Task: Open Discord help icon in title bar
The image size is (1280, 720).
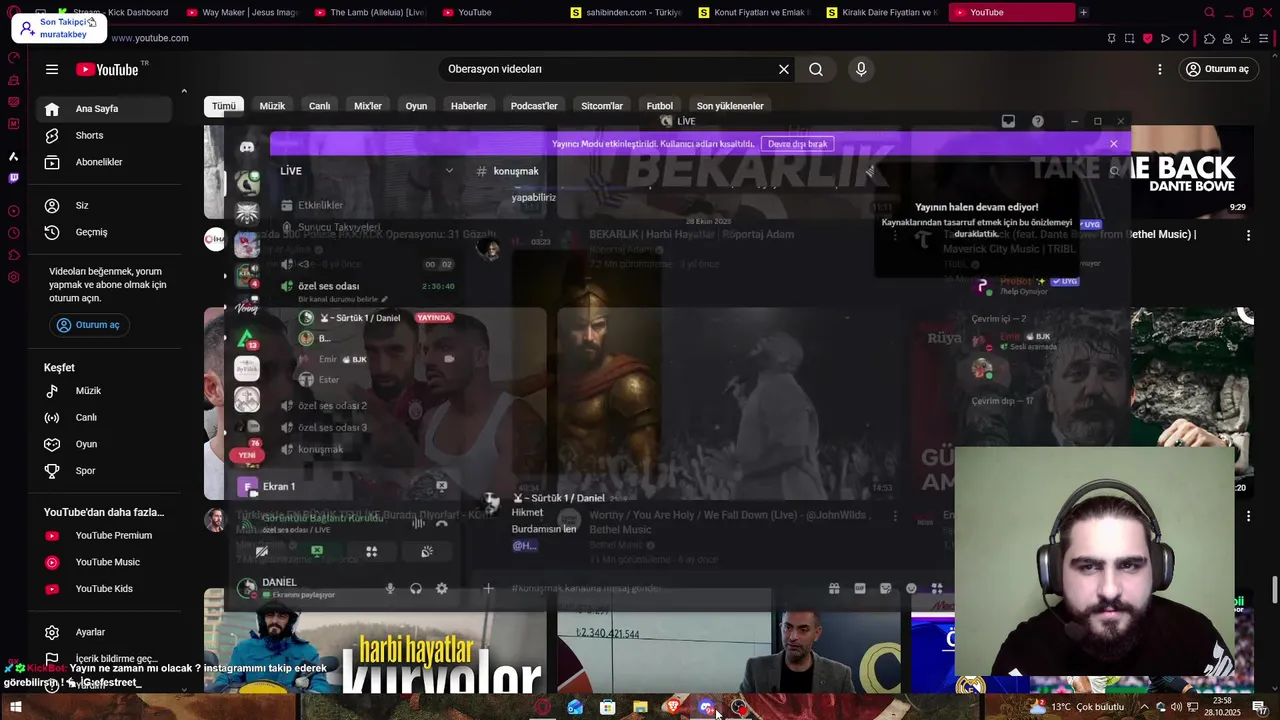Action: tap(1038, 121)
